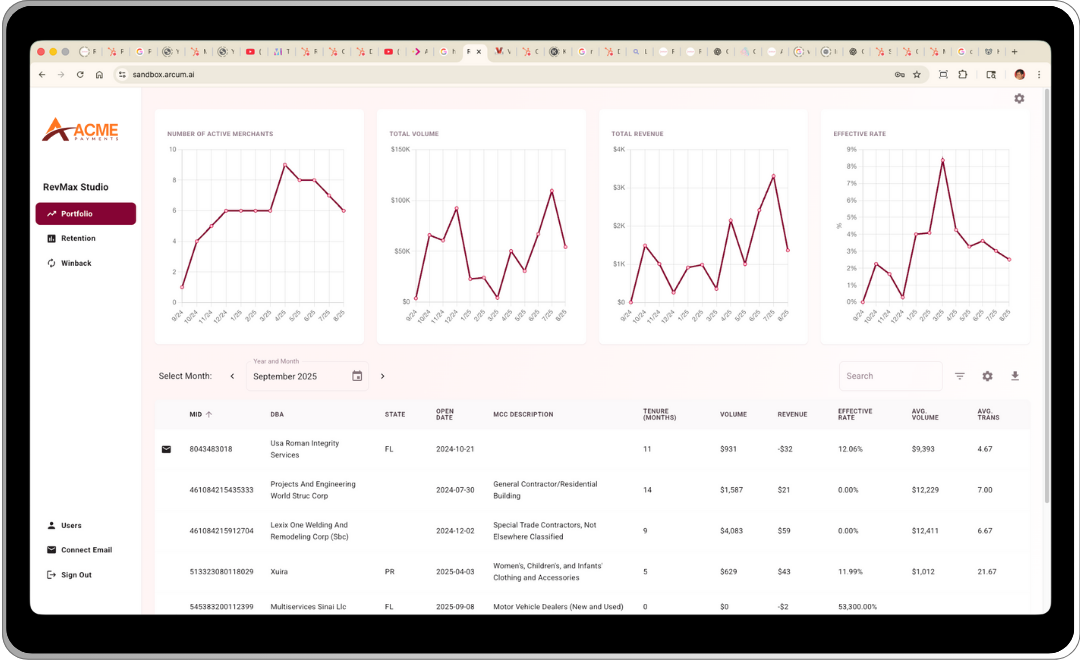1081x660 pixels.
Task: Sign Out of RevMax Studio
Action: coord(76,575)
